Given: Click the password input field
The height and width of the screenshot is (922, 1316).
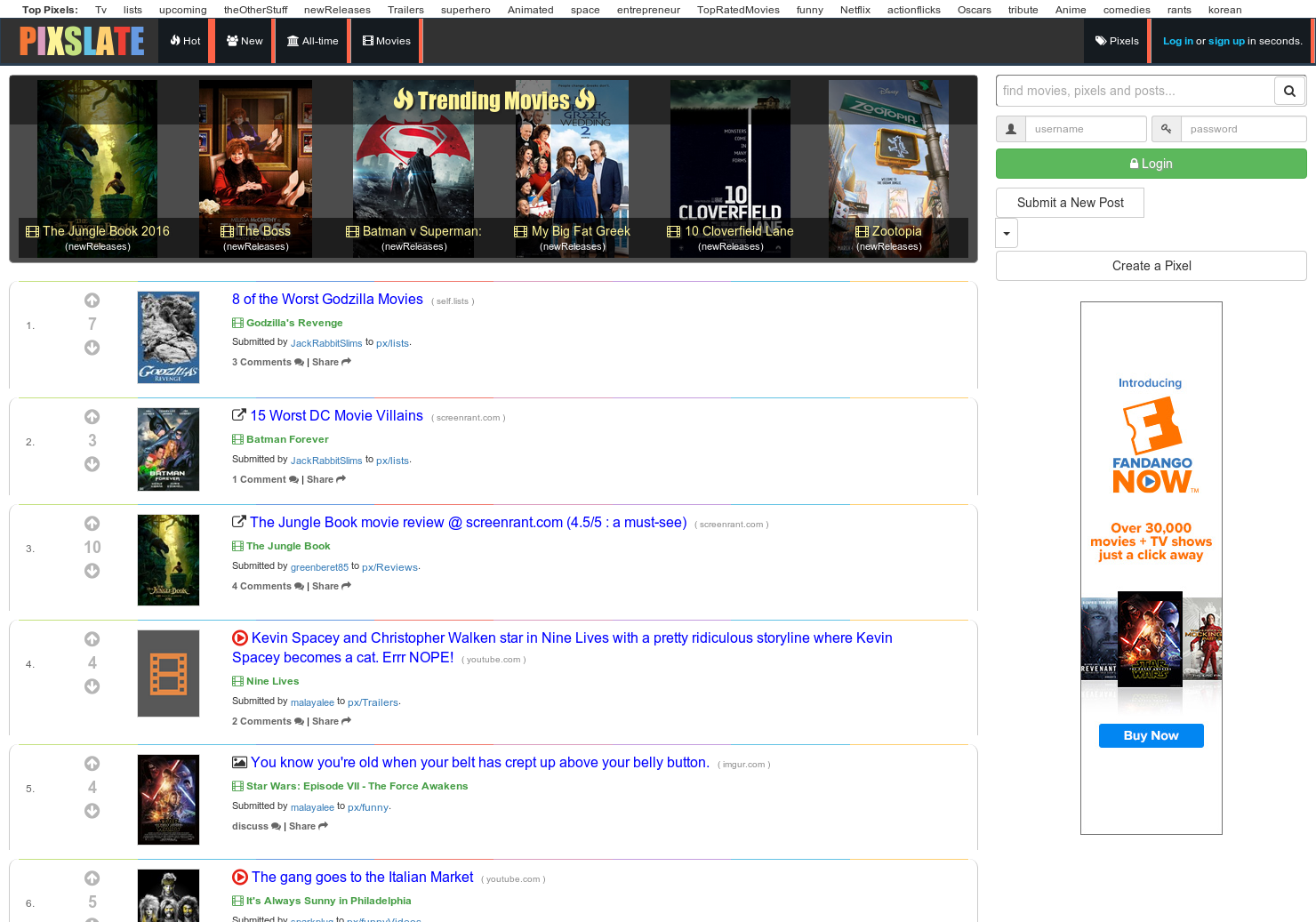Looking at the screenshot, I should 1243,129.
